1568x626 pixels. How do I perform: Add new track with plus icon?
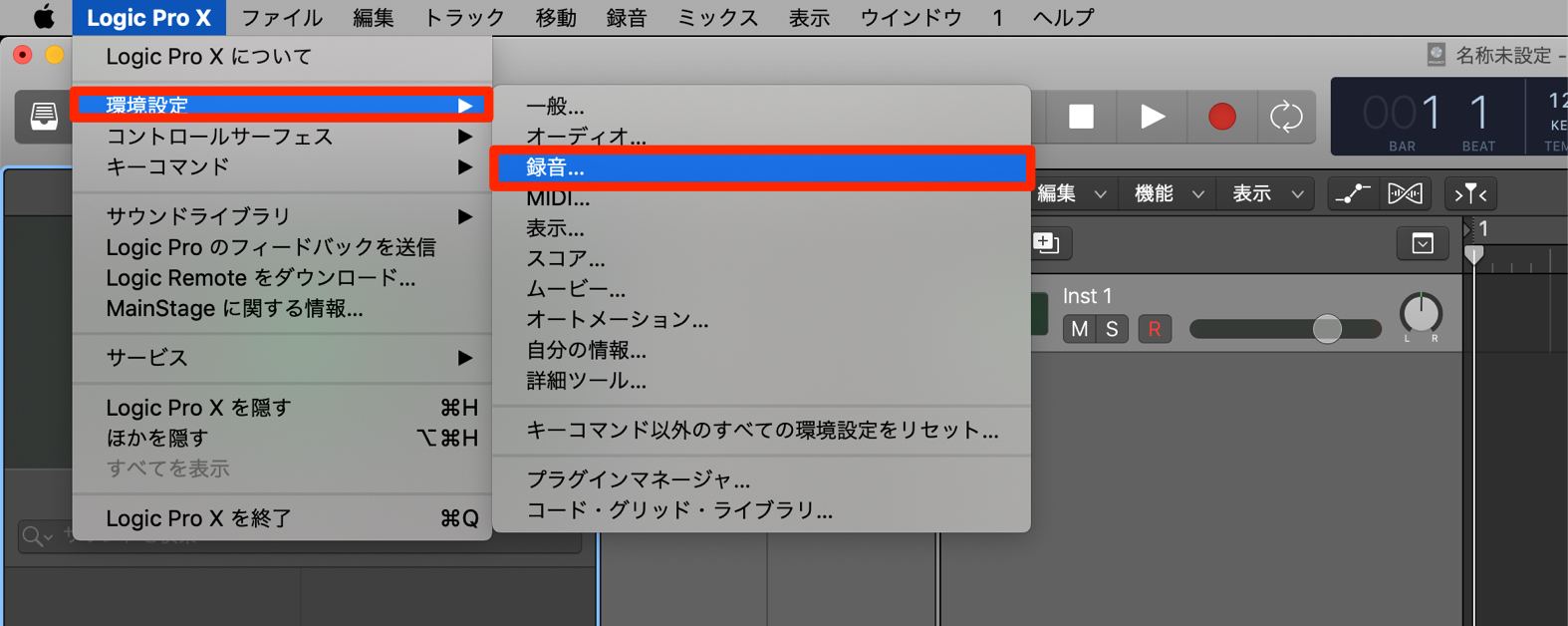point(1045,243)
